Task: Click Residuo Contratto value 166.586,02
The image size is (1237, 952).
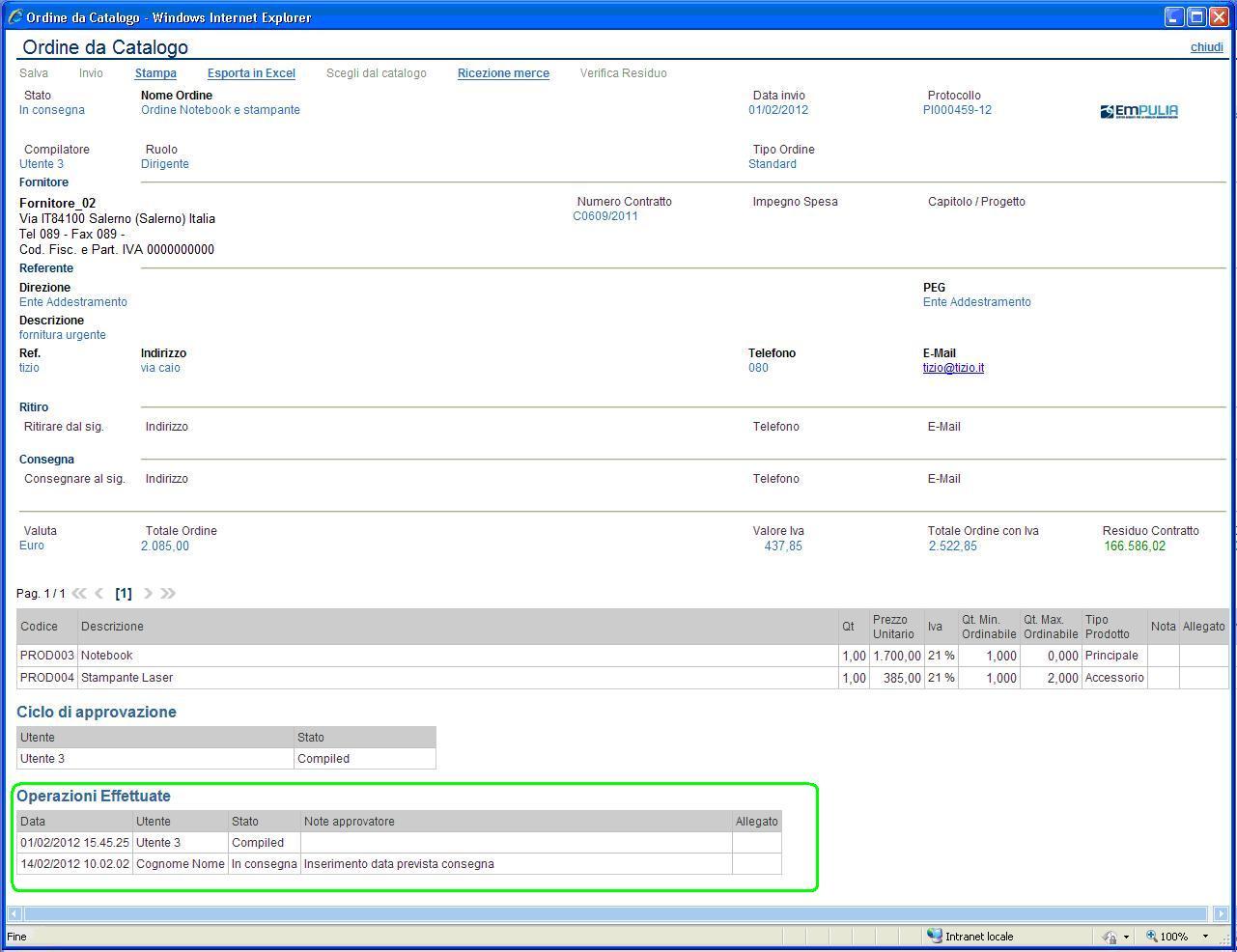Action: pos(1135,546)
